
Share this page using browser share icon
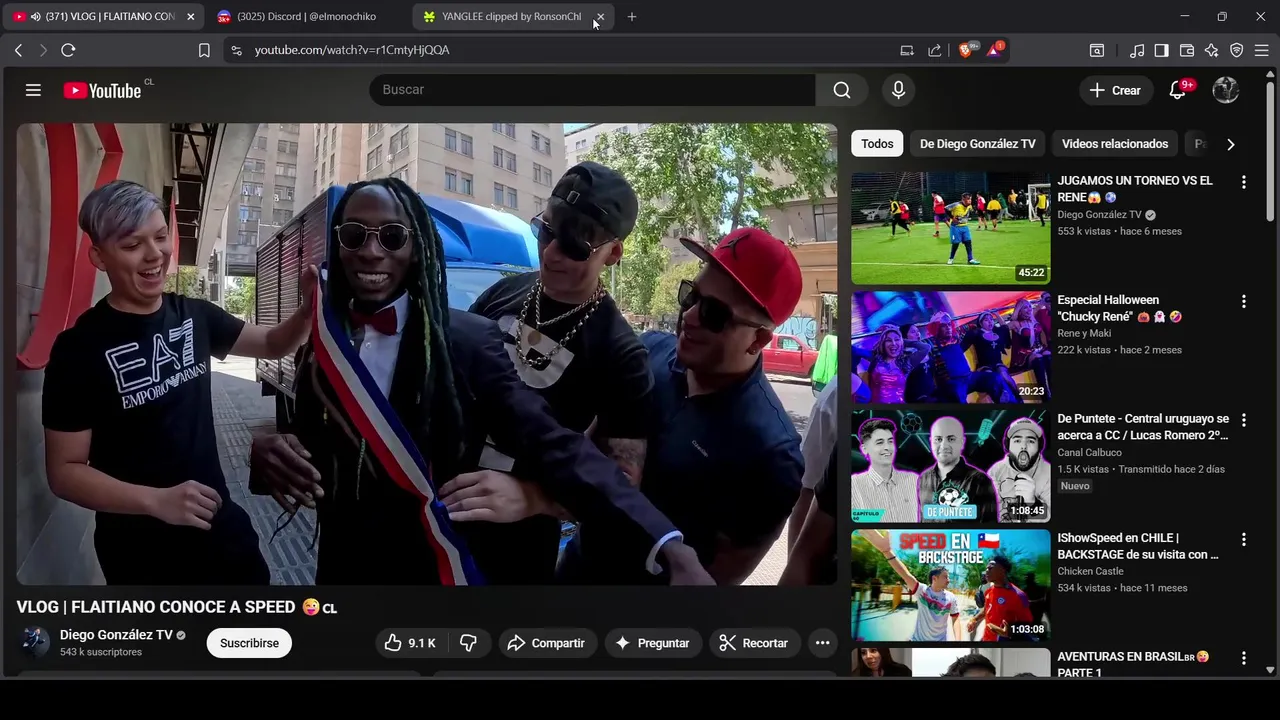coord(935,50)
